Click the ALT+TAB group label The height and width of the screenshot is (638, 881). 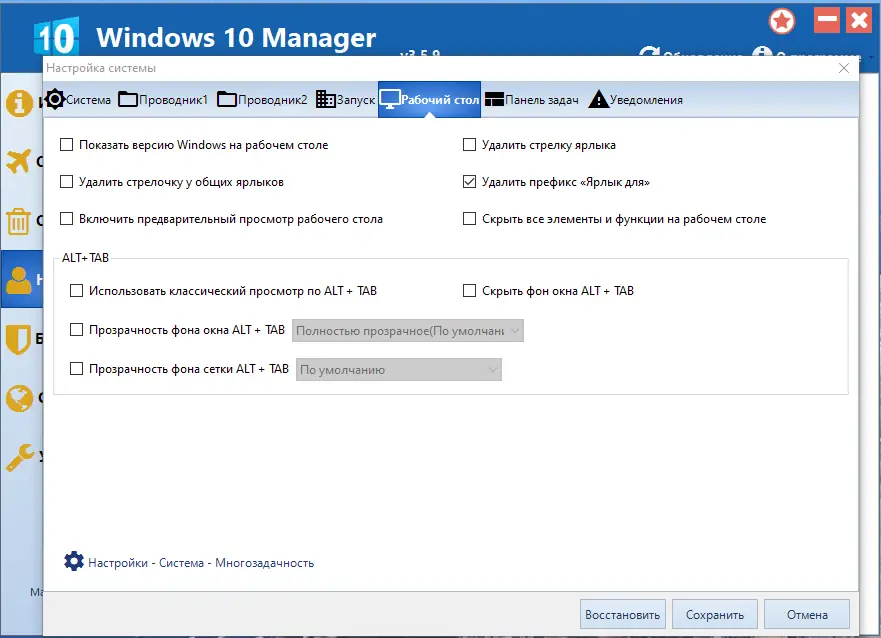(x=85, y=258)
